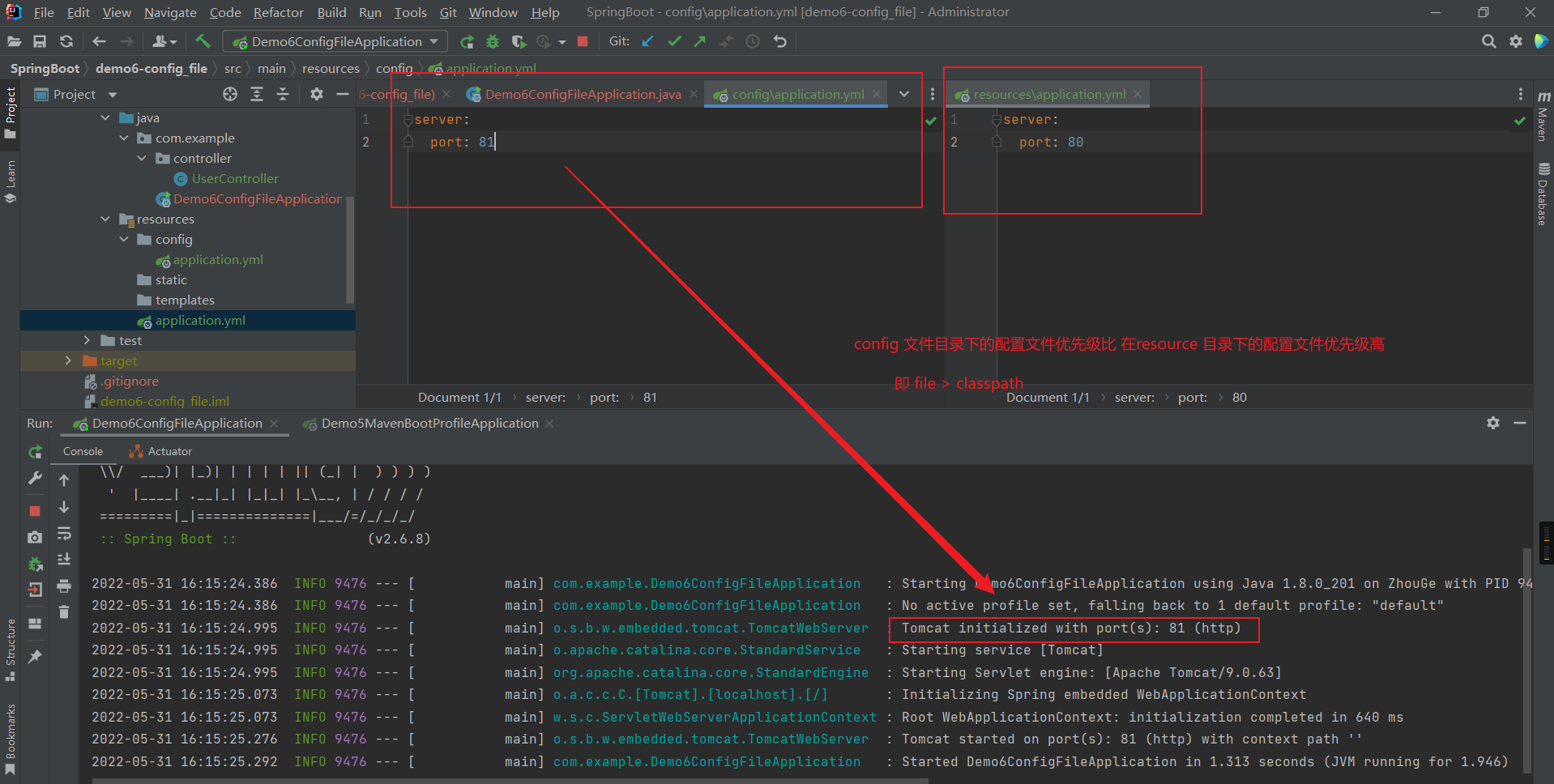Viewport: 1554px width, 784px height.
Task: Select .gitignore in the Project tree
Action: point(130,381)
